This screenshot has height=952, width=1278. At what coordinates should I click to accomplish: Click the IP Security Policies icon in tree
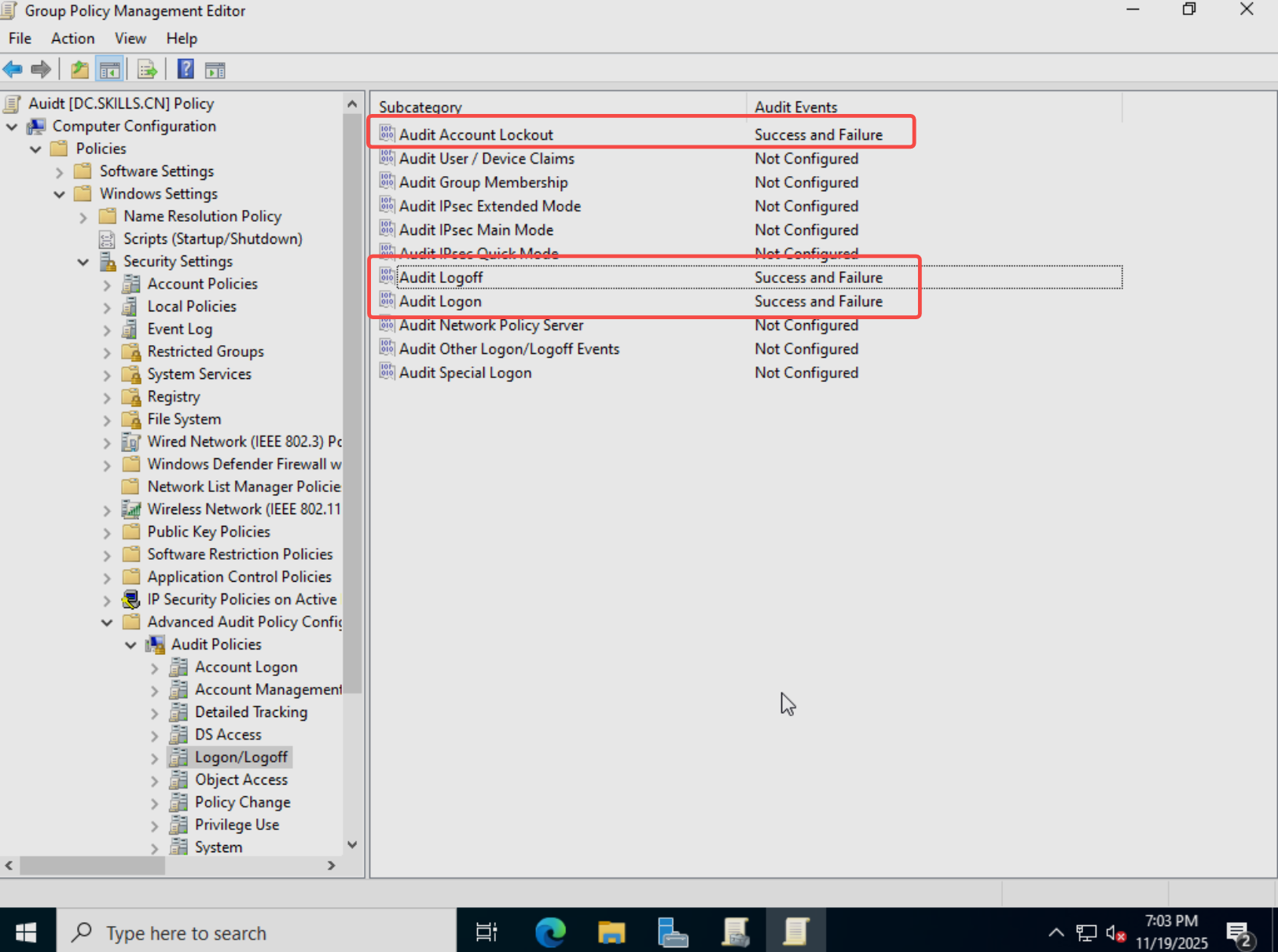tap(131, 600)
